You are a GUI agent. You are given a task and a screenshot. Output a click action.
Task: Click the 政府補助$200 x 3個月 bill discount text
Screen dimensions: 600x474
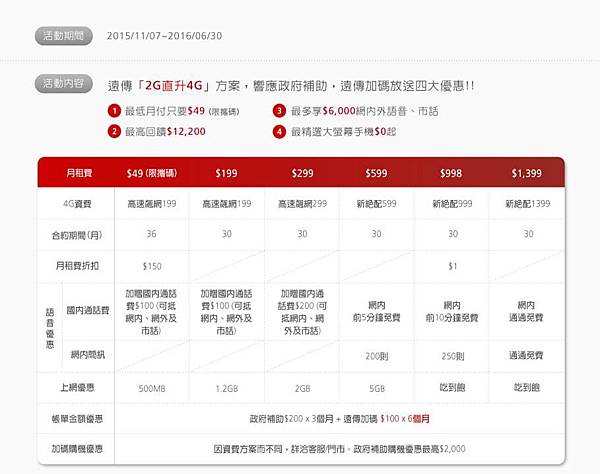click(x=291, y=419)
